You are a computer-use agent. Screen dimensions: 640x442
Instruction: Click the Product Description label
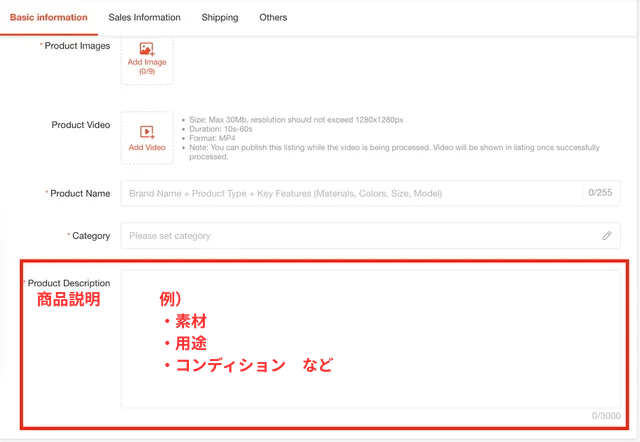tap(69, 283)
